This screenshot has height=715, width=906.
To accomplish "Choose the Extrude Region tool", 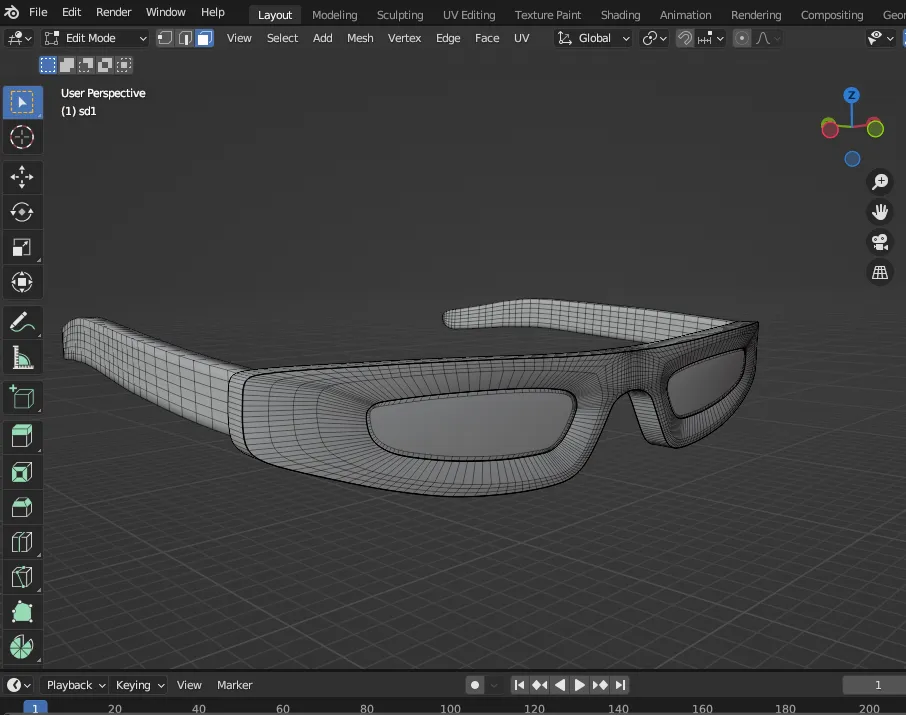I will 22,436.
